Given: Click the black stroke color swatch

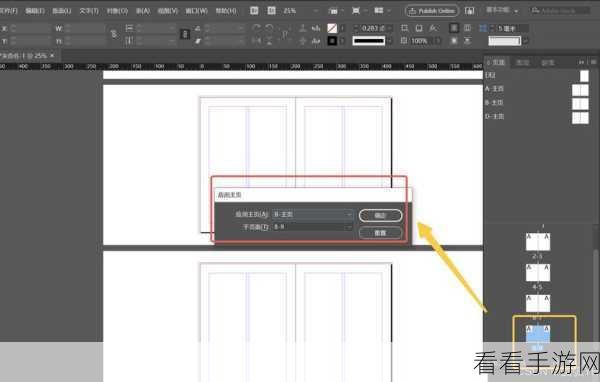Looking at the screenshot, I should (x=332, y=41).
